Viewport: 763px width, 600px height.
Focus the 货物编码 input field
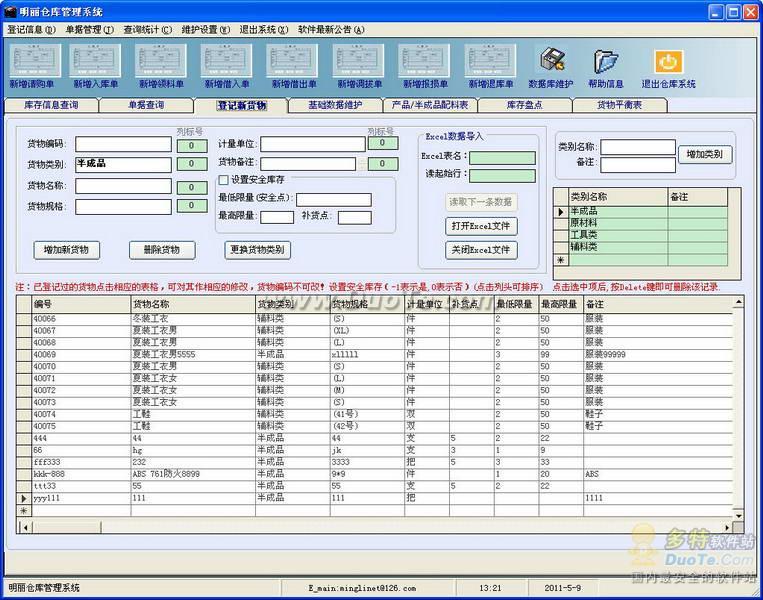(123, 144)
